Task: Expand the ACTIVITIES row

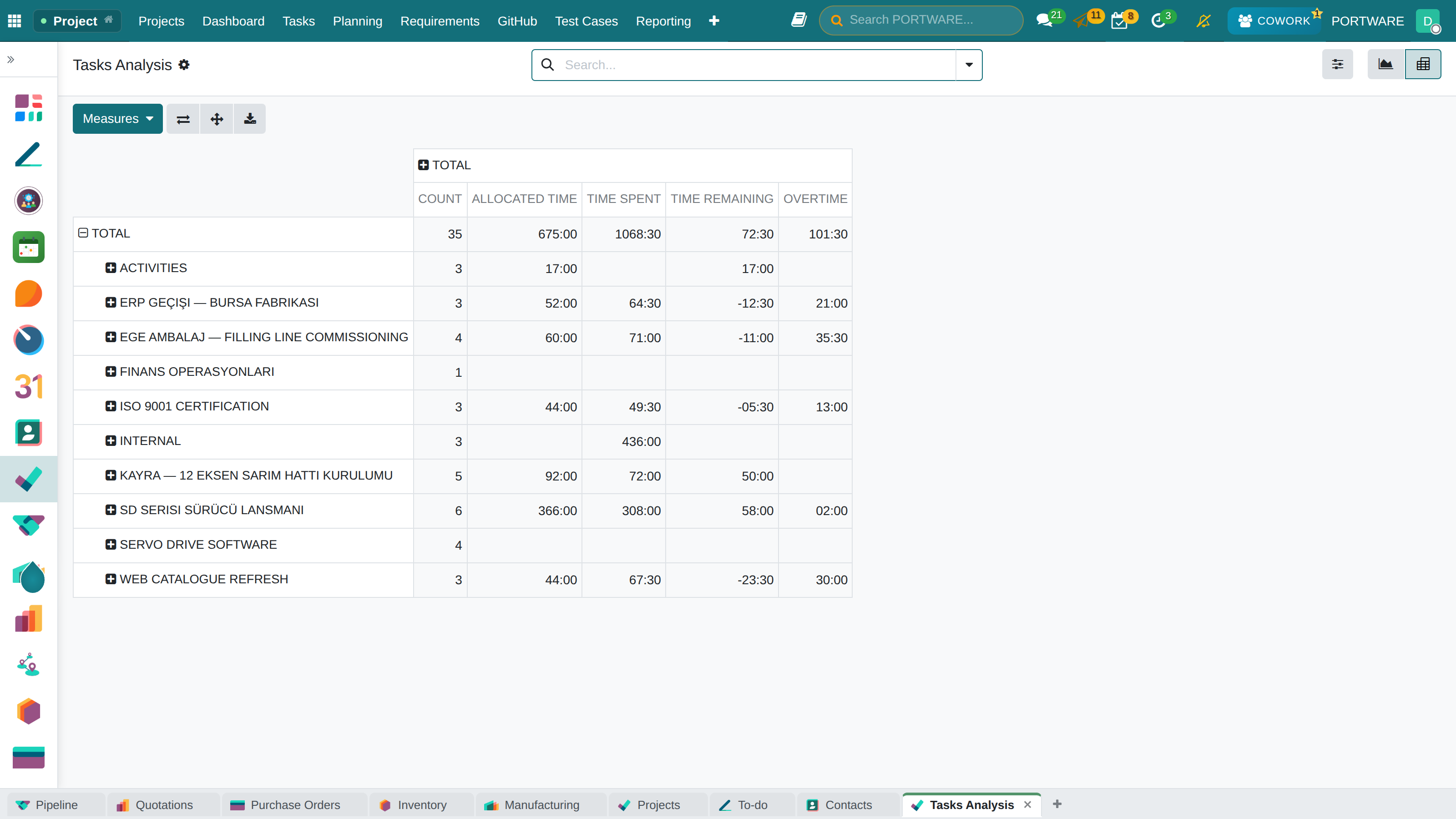Action: 111,268
